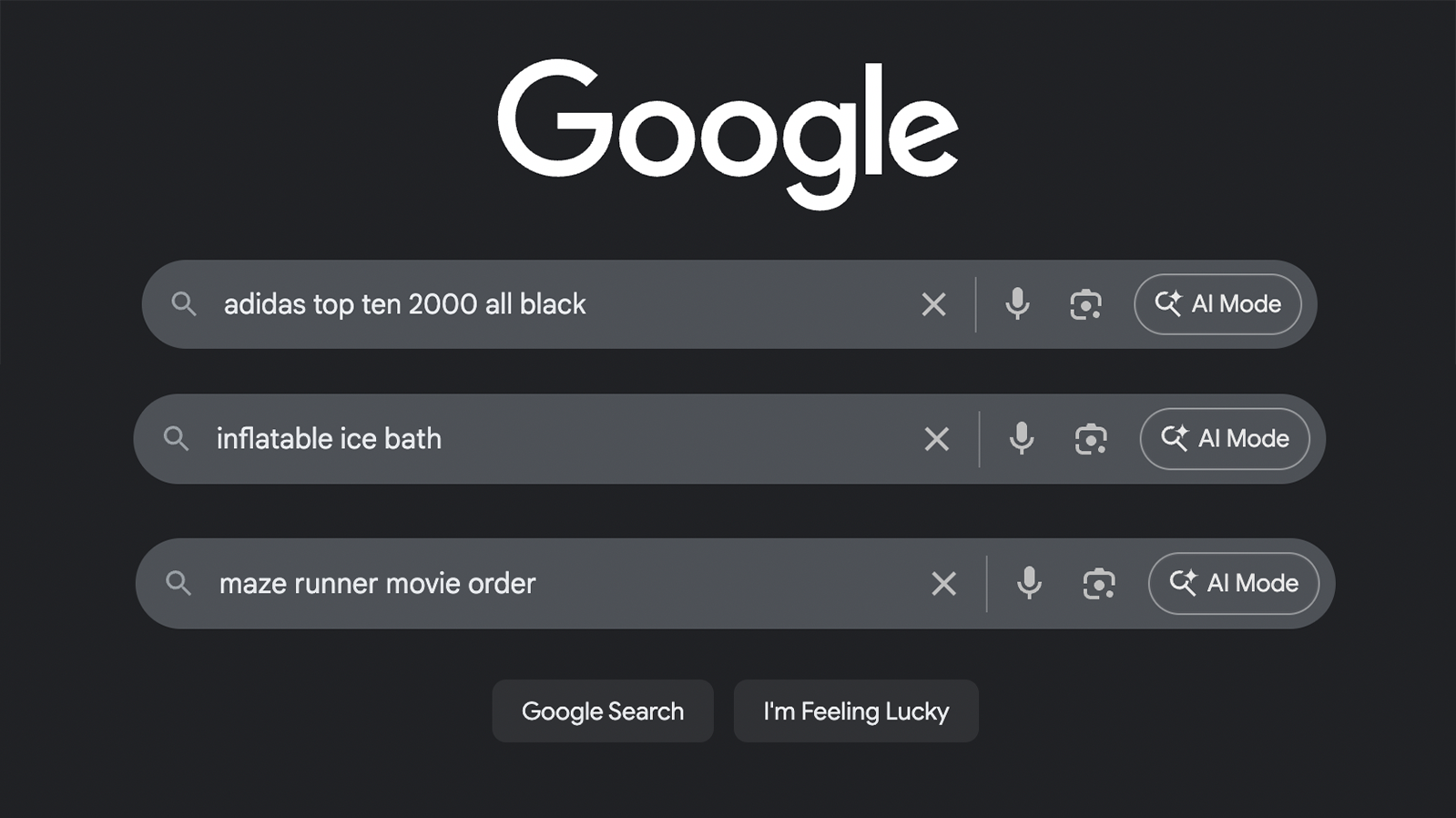
Task: Click I'm Feeling Lucky button
Action: pyautogui.click(x=856, y=711)
